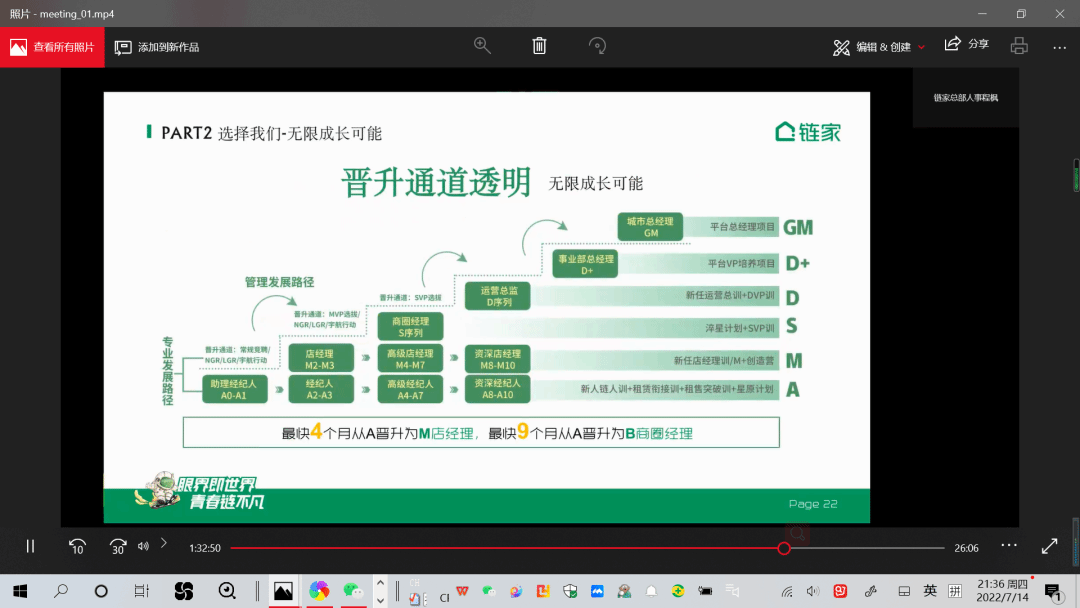Screen dimensions: 1080x608
Task: Skip back 10 seconds
Action: click(x=77, y=546)
